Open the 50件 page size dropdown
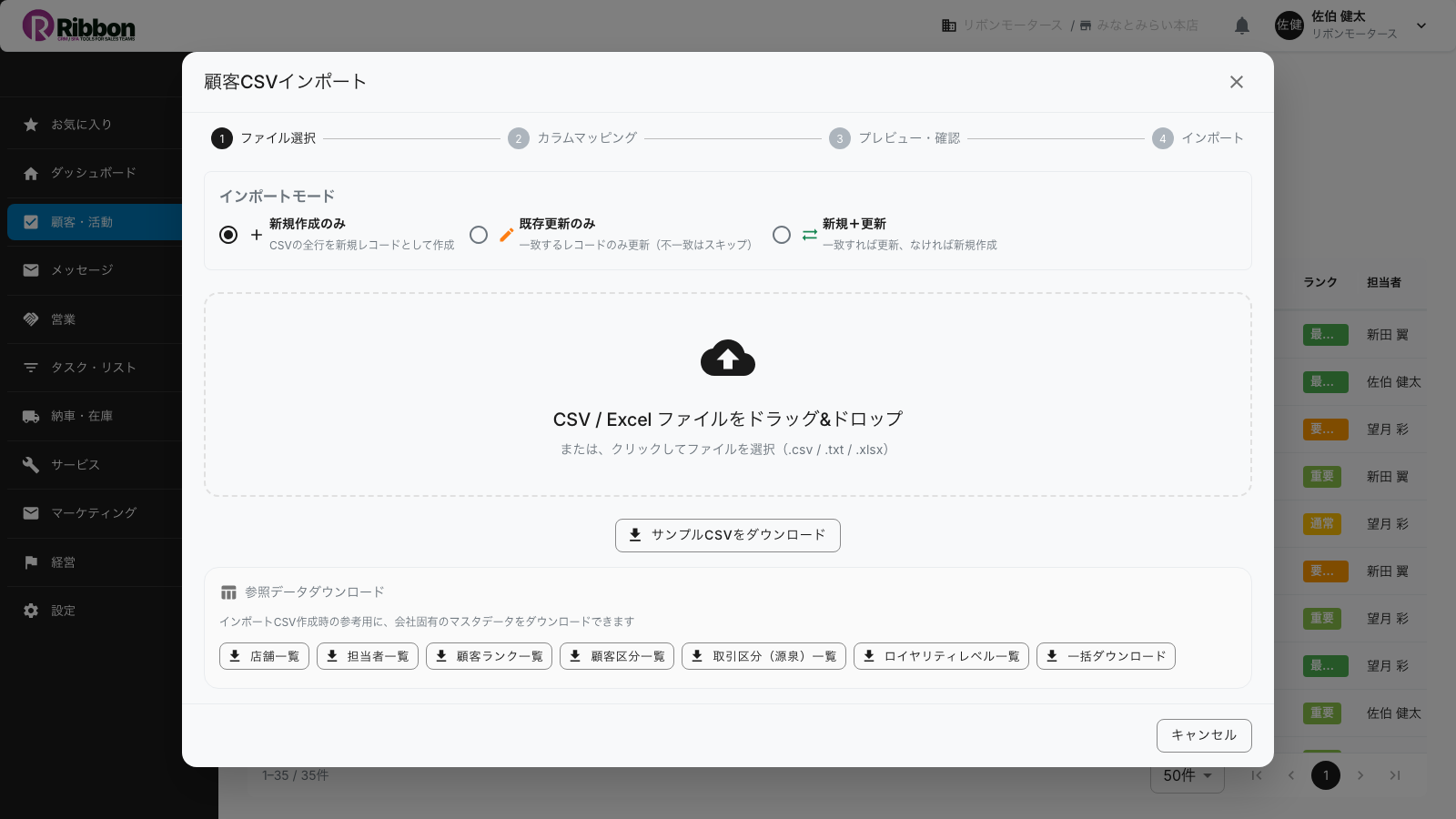Screen dimensions: 1456x819 click(x=1188, y=775)
